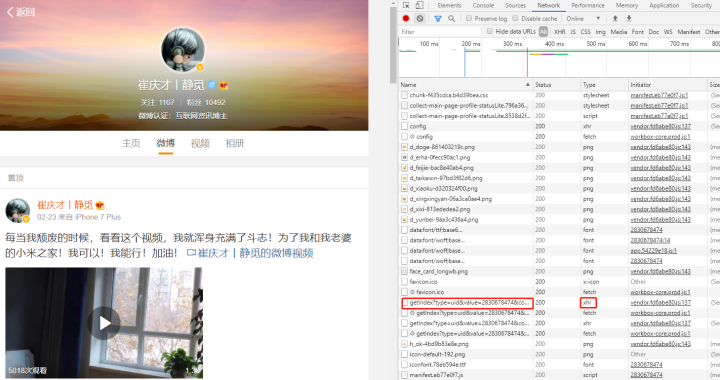Image resolution: width=720 pixels, height=380 pixels.
Task: Enable the Preserve log checkbox
Action: pos(469,18)
